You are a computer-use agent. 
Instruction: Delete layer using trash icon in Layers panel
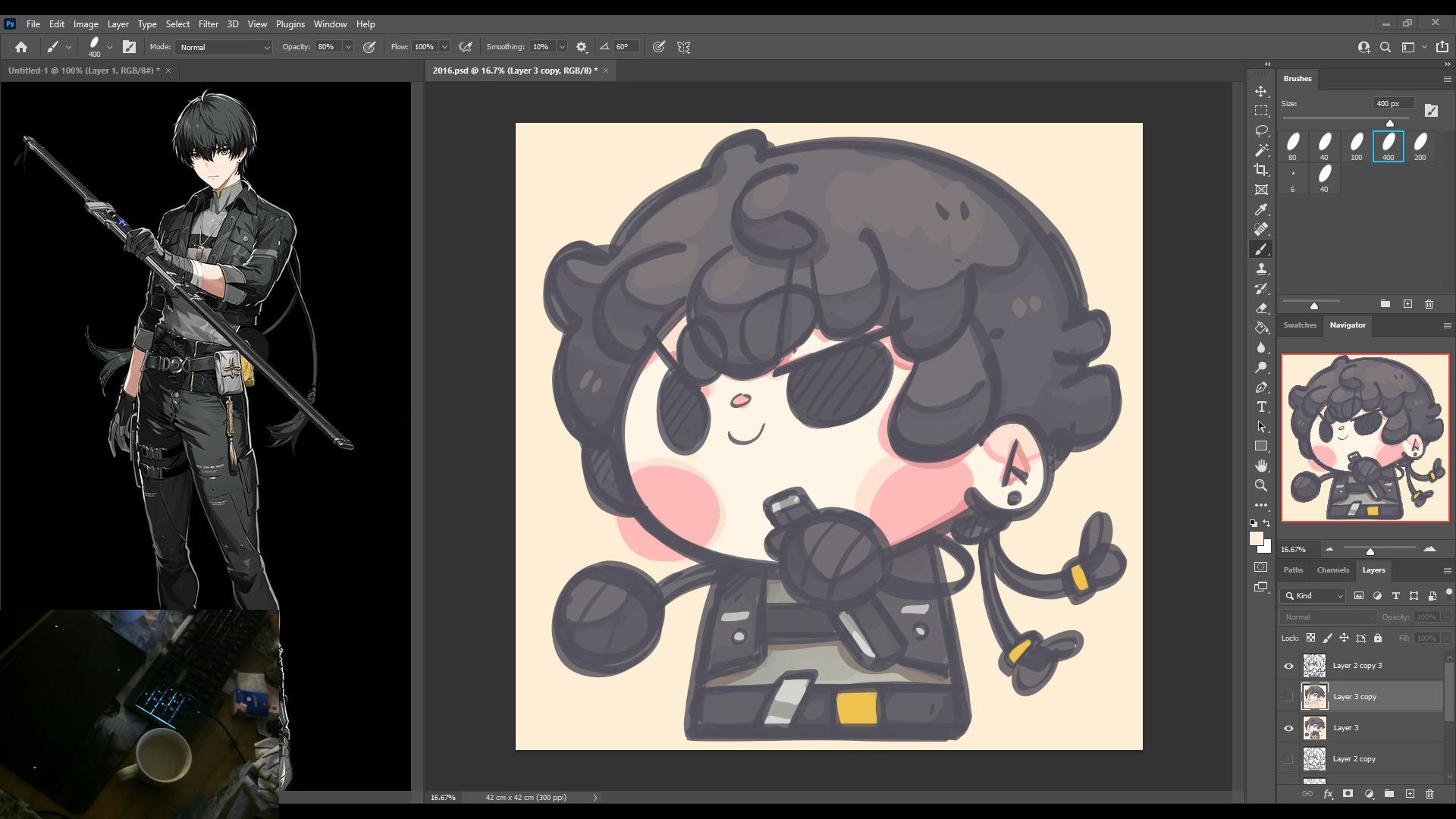[1429, 794]
